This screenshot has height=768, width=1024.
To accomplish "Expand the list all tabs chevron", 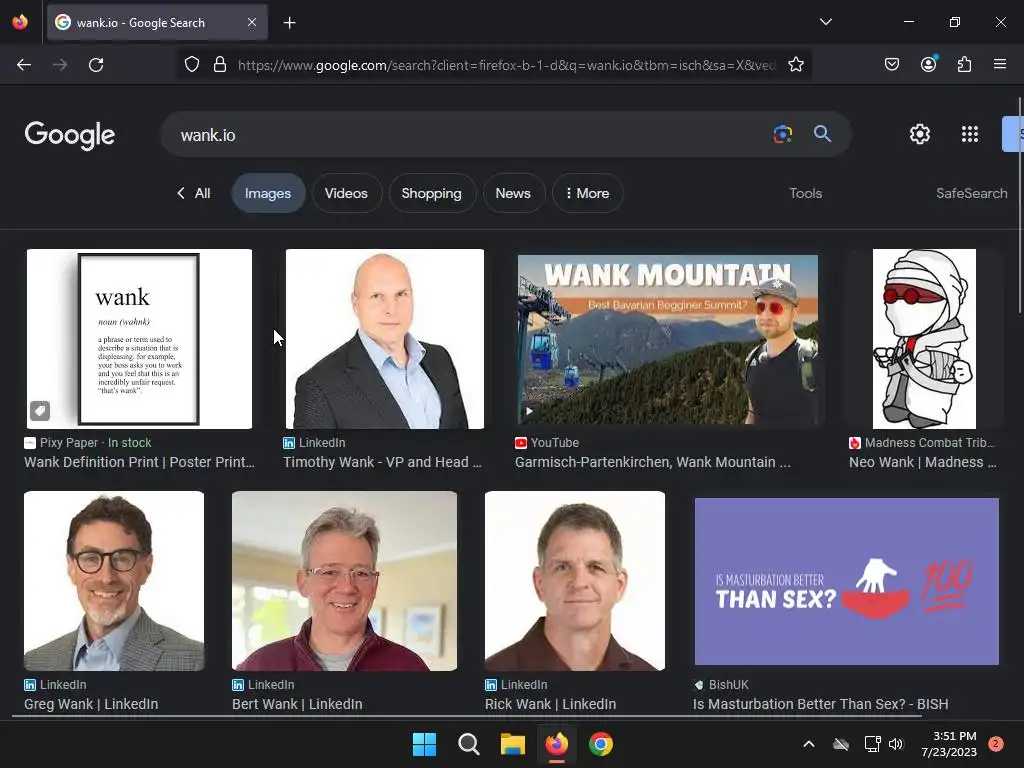I will 825,22.
